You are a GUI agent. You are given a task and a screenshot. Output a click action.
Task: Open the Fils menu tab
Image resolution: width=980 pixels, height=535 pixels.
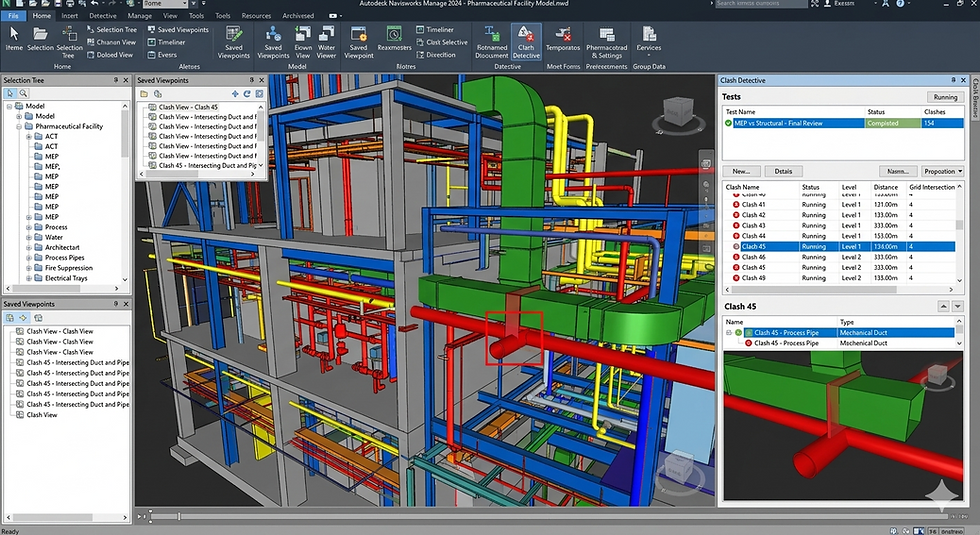(x=14, y=16)
